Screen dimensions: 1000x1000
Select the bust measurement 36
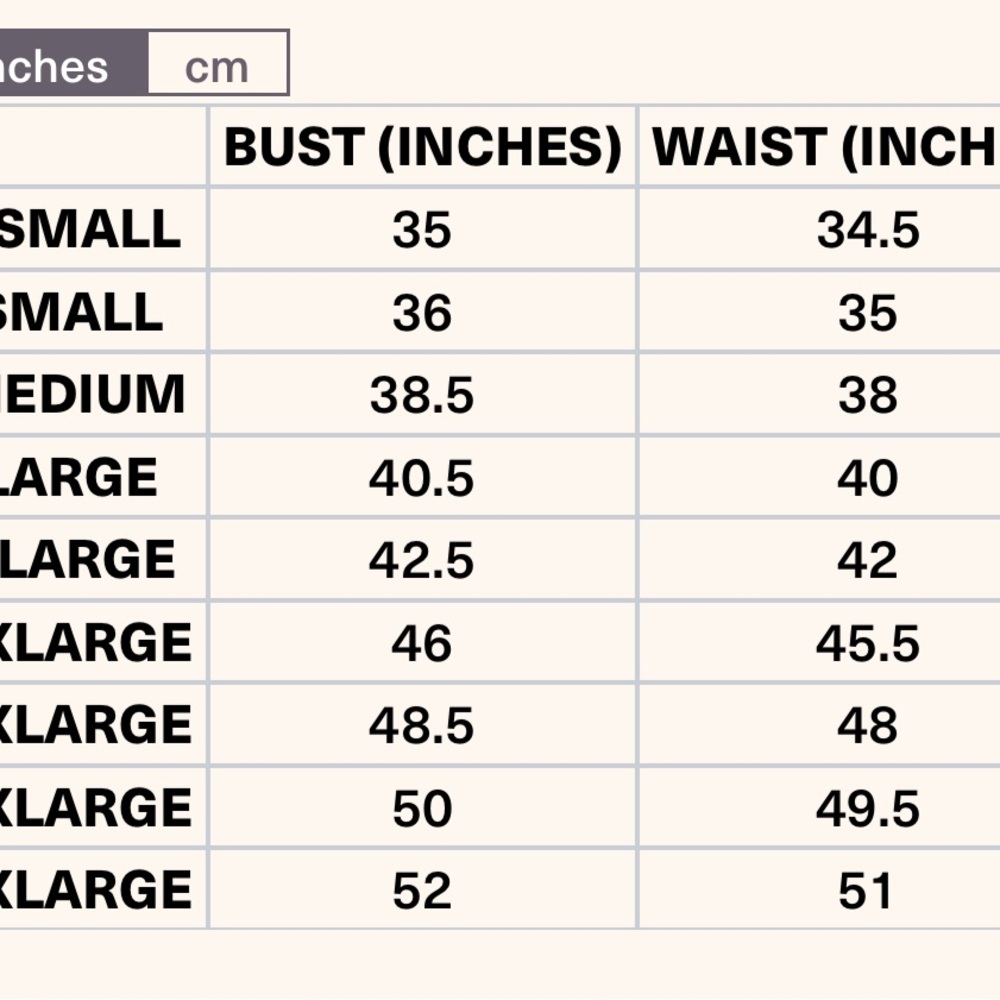click(x=422, y=314)
